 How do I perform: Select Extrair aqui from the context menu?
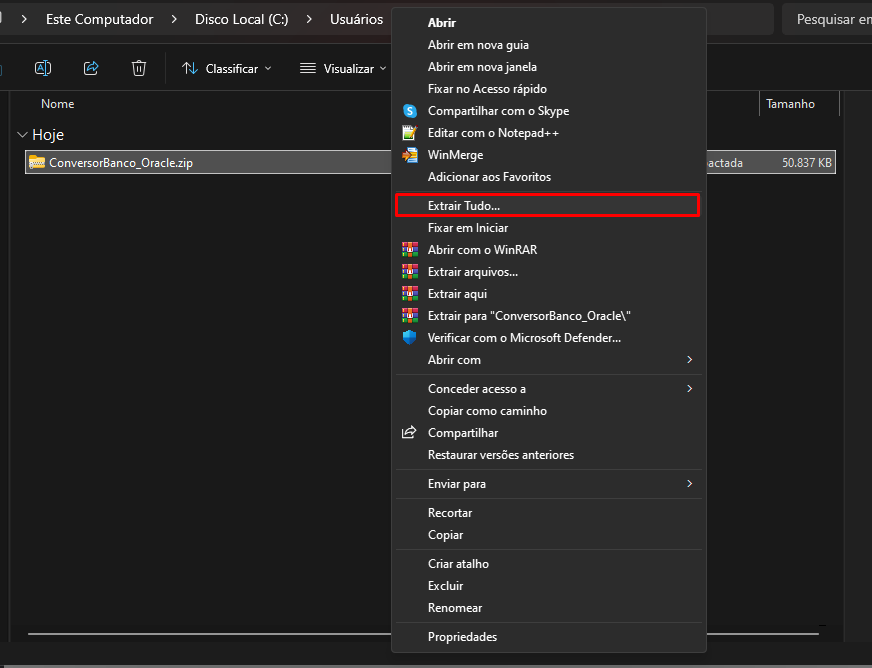point(457,294)
